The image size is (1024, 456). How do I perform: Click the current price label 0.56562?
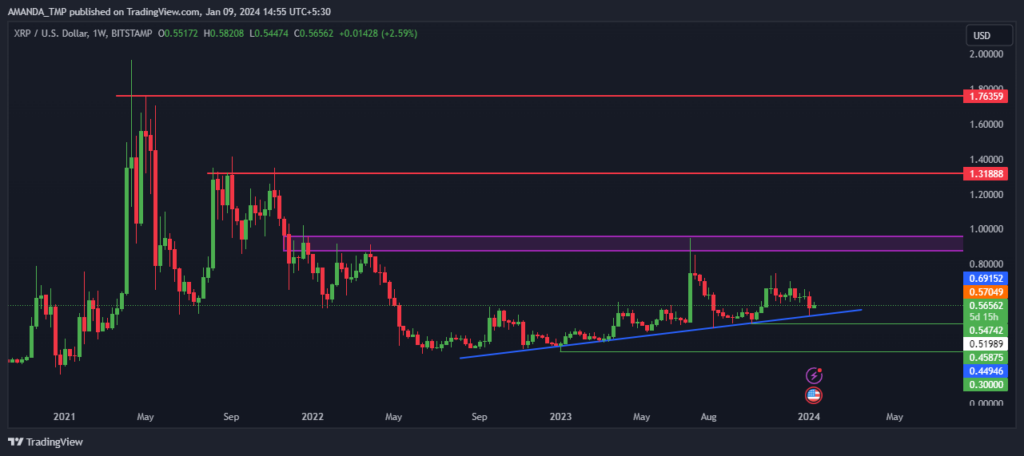985,304
